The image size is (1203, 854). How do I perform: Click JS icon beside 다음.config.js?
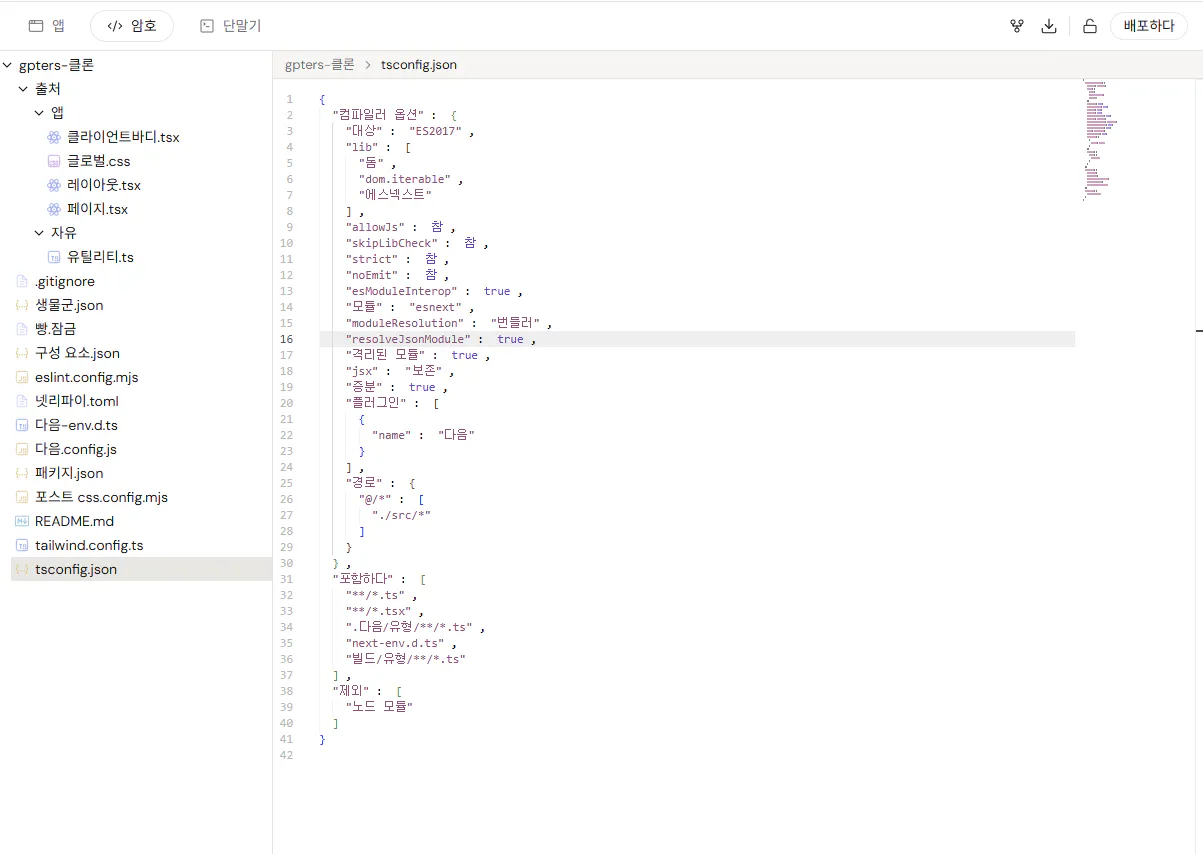coord(22,449)
